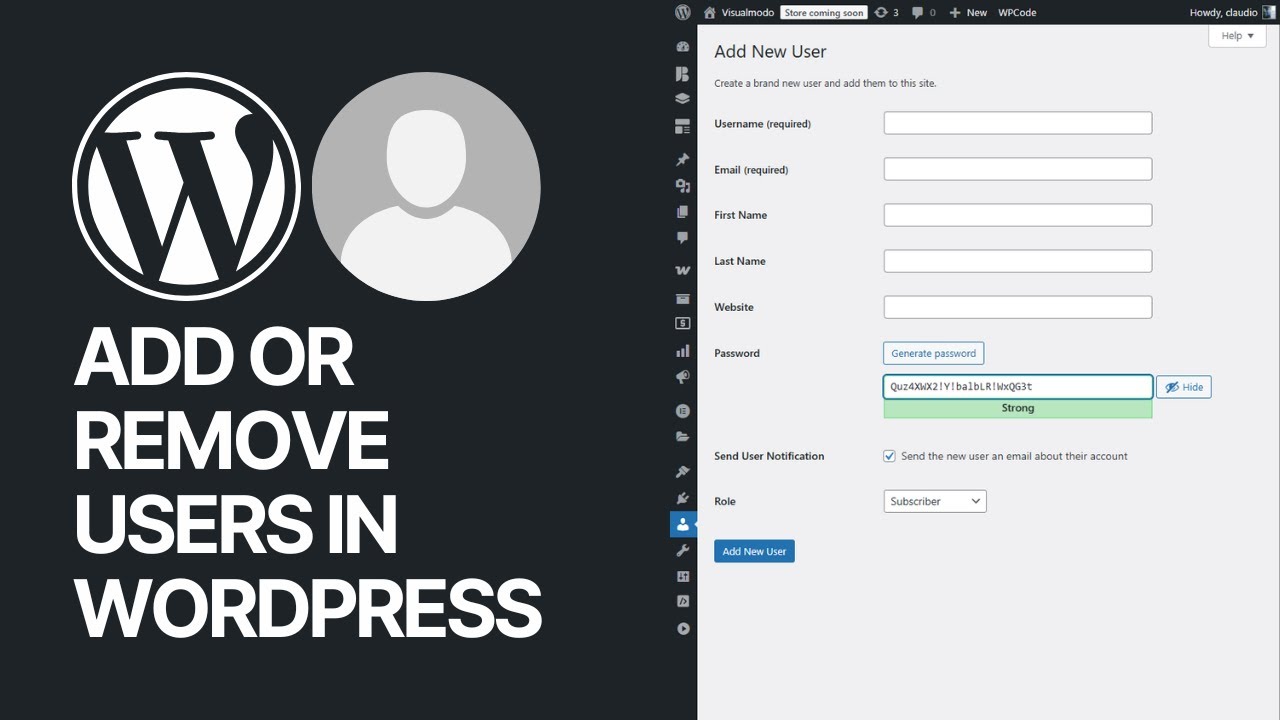Open the WooCommerce icon in sidebar
1280x720 pixels.
[x=683, y=271]
